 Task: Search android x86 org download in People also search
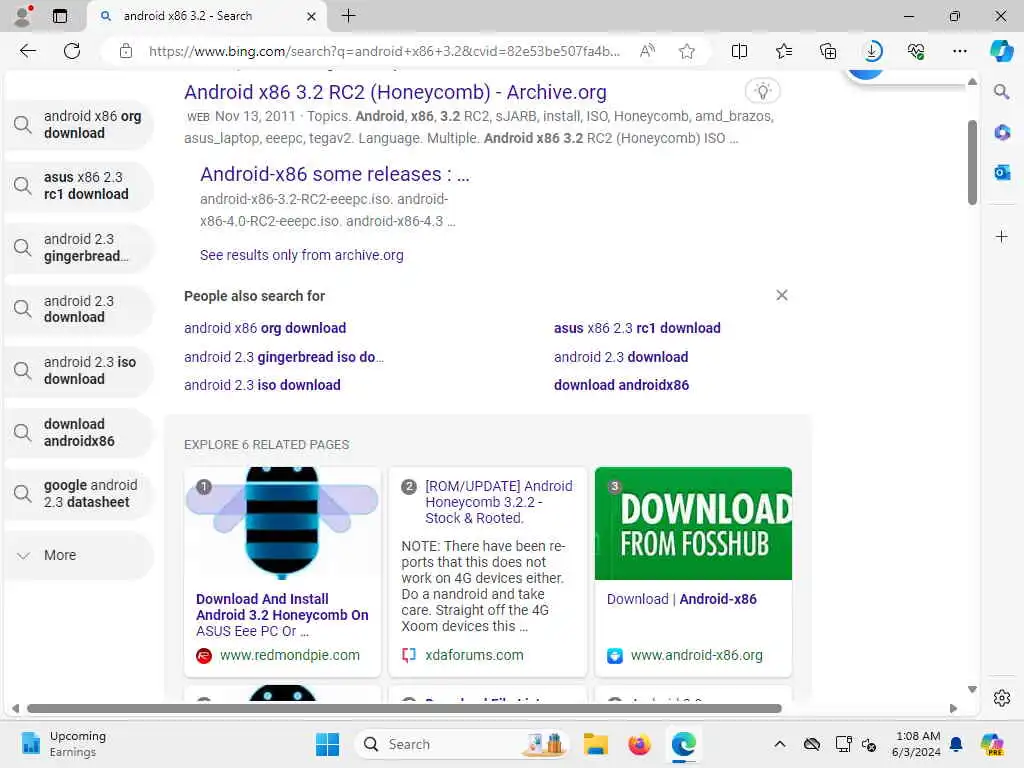[265, 328]
